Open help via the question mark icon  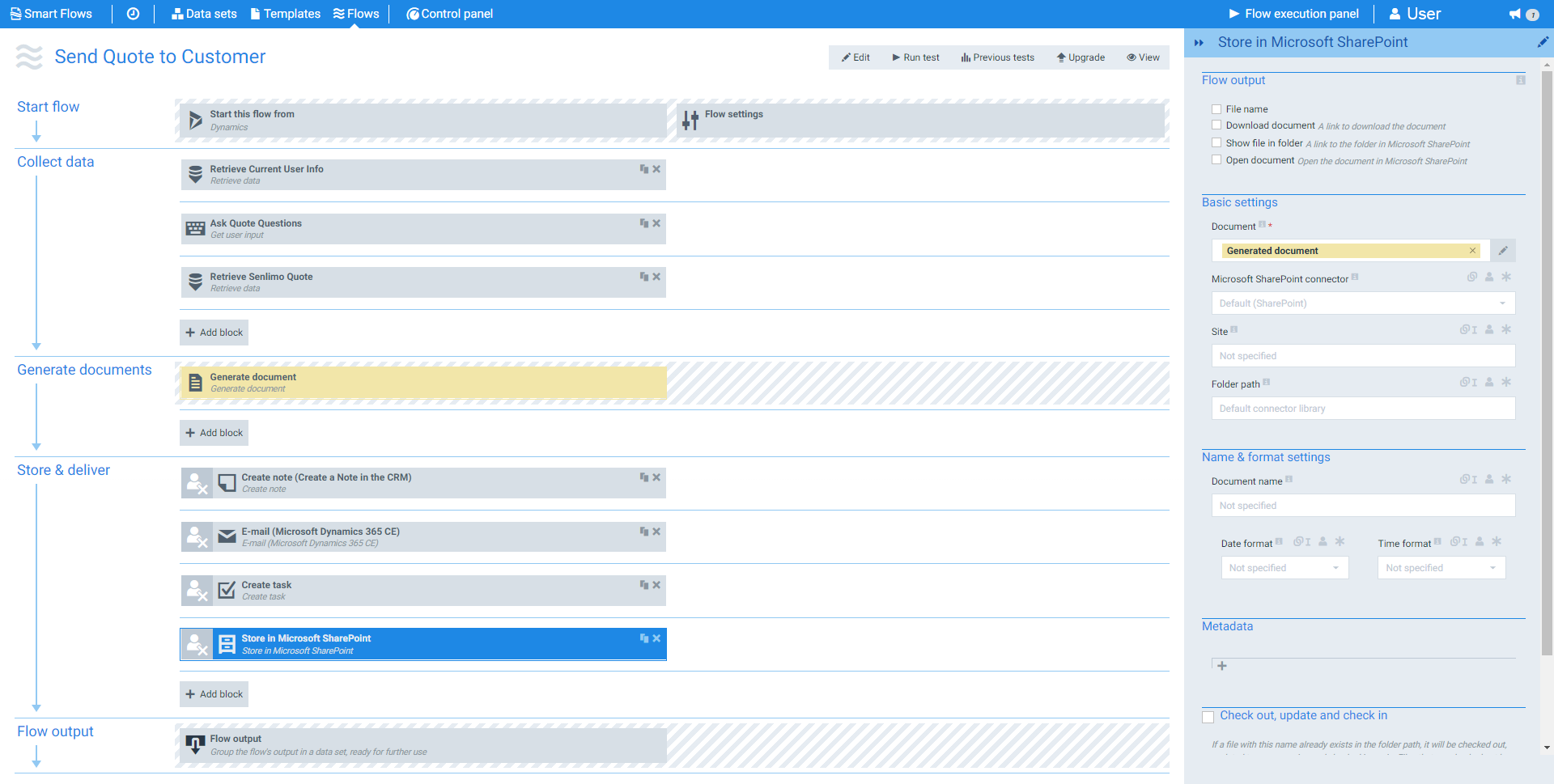point(1532,14)
